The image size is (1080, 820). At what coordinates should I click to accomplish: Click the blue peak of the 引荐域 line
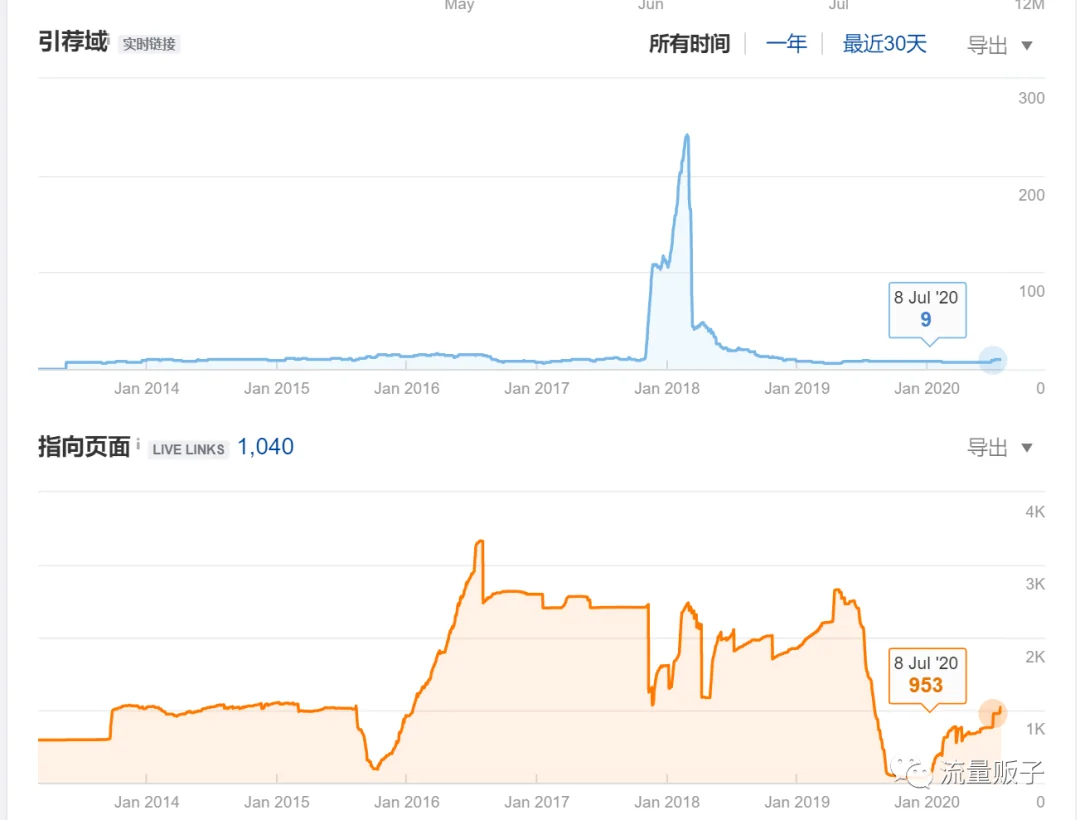[687, 136]
